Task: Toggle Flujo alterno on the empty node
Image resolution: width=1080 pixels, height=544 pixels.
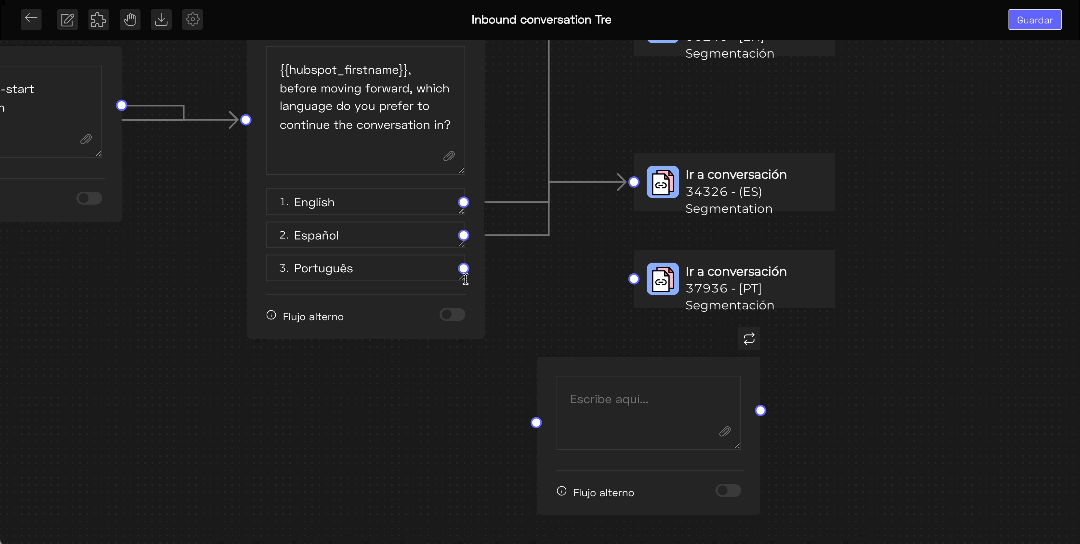Action: click(x=728, y=491)
